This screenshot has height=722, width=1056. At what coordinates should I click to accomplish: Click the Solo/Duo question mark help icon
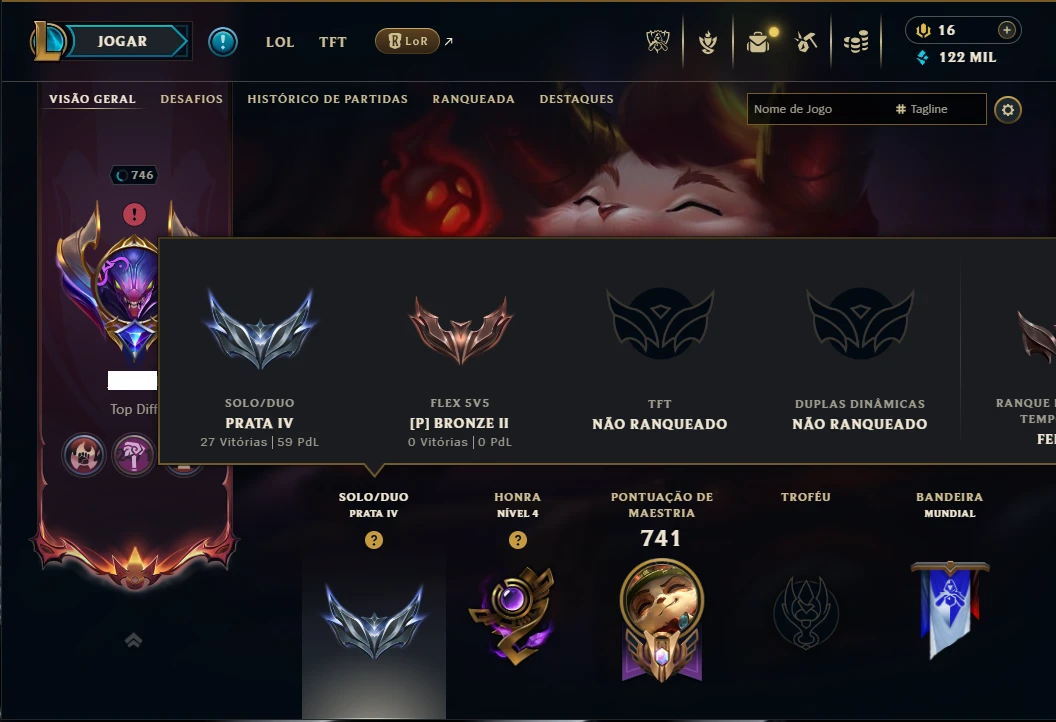click(374, 540)
